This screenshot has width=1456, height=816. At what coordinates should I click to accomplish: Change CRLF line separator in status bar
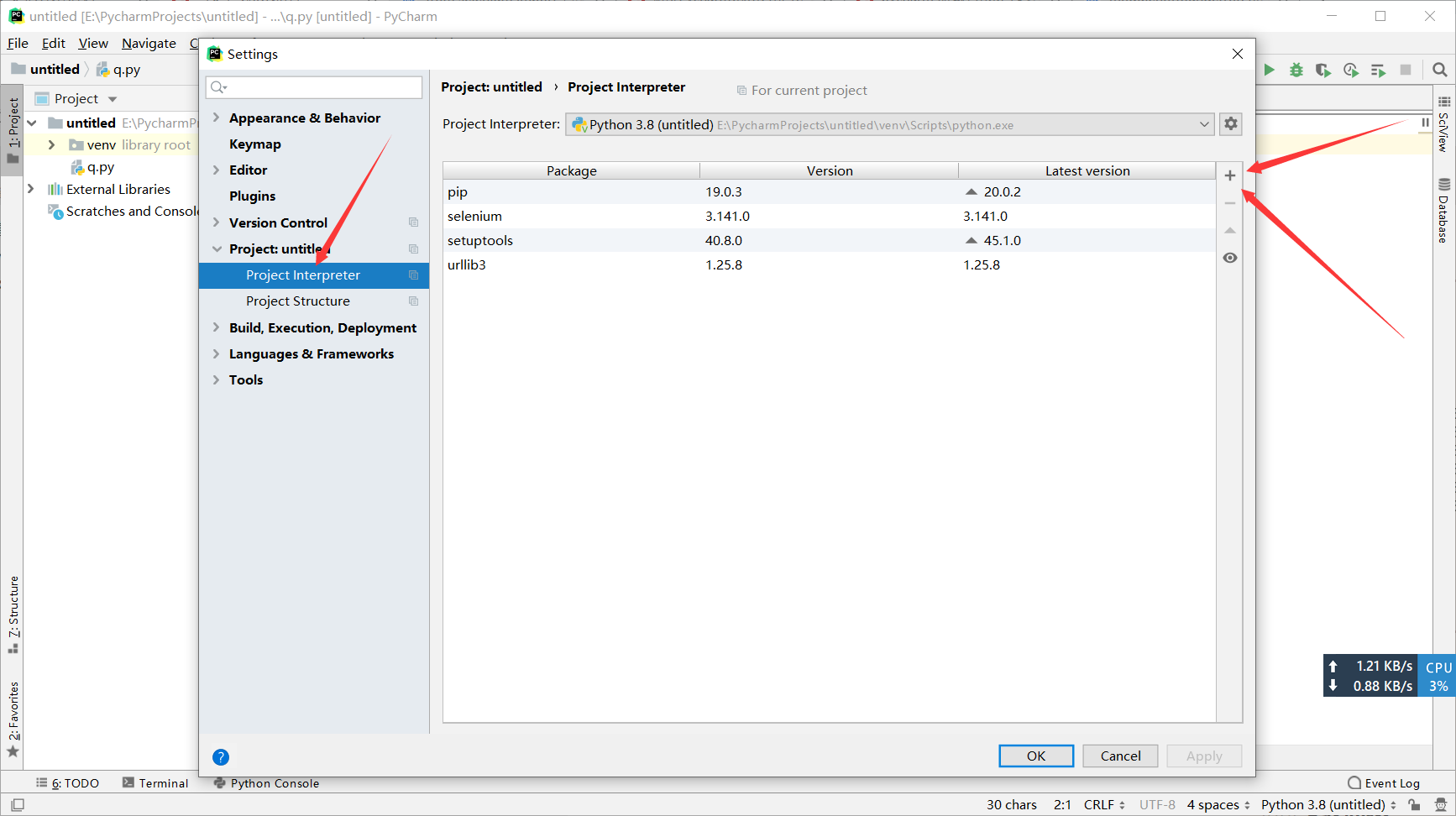[1104, 805]
